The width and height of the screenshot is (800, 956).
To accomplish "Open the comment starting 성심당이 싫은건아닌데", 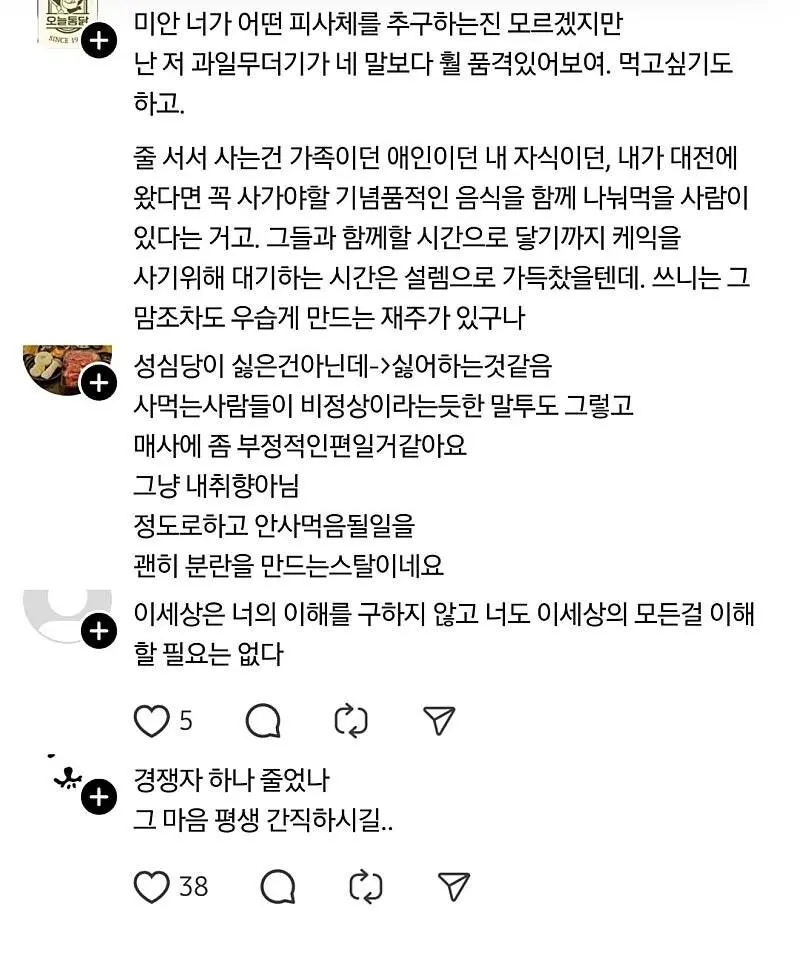I will [x=384, y=465].
